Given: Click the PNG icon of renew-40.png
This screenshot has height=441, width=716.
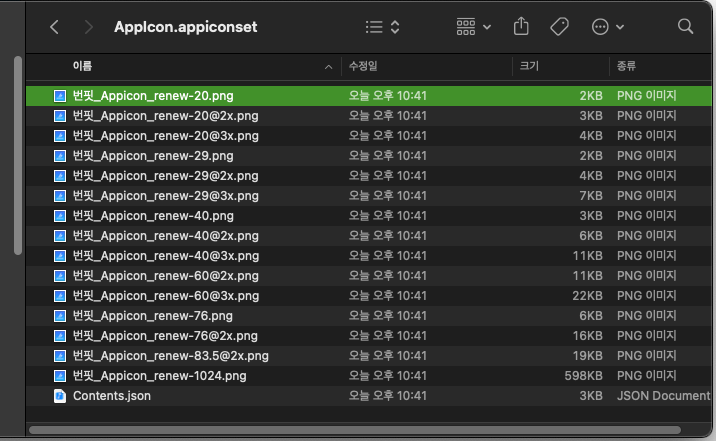Looking at the screenshot, I should point(60,216).
